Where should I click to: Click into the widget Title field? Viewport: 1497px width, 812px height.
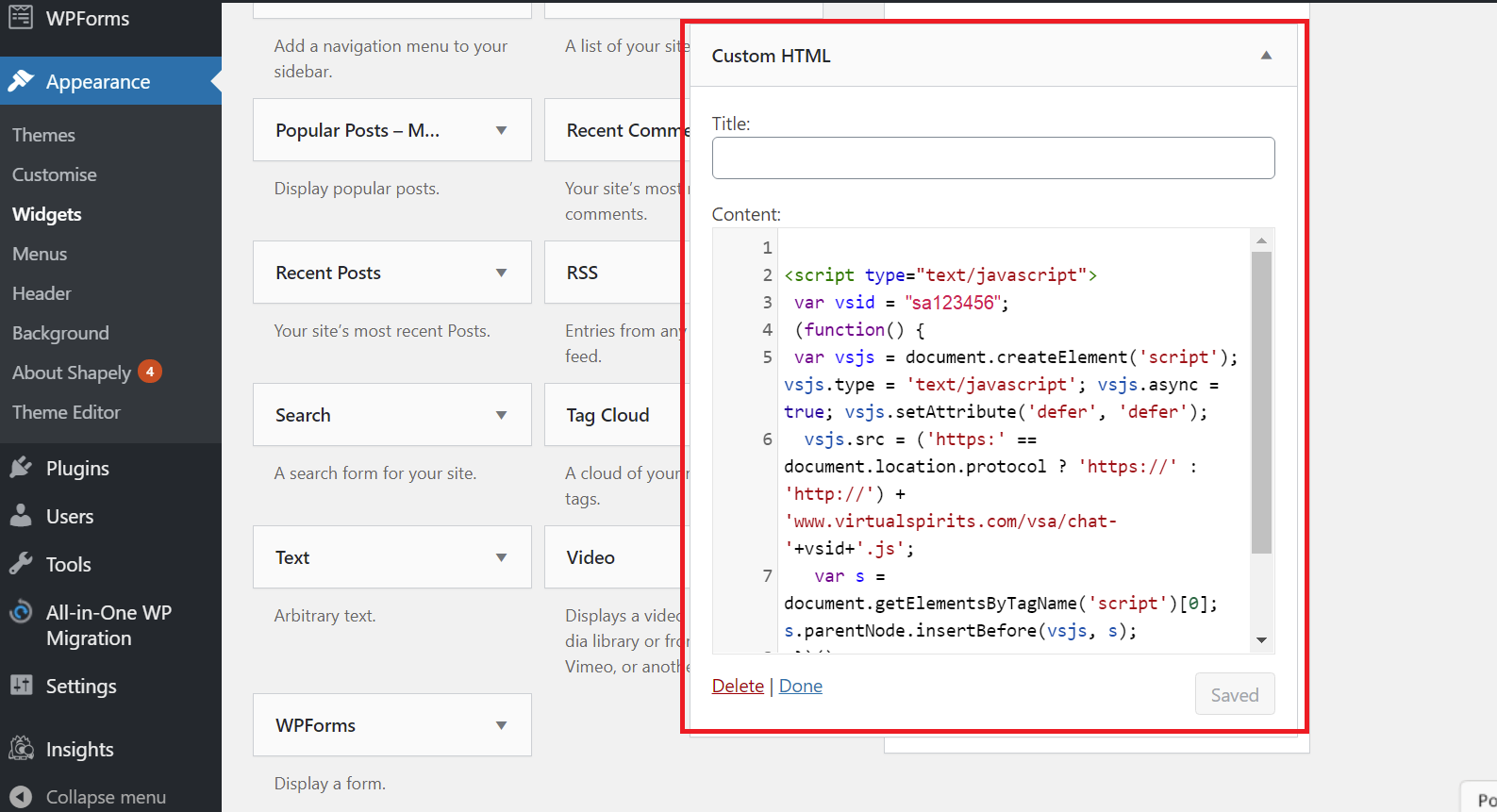click(993, 157)
